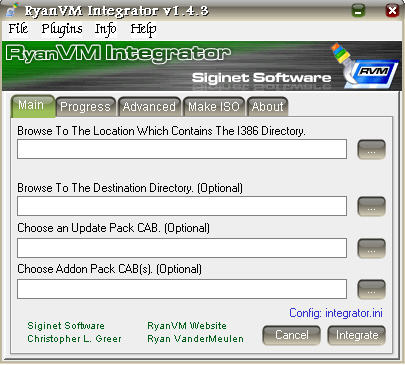Close the RyanVM Integrator window
Image resolution: width=405 pixels, height=365 pixels.
(x=392, y=10)
